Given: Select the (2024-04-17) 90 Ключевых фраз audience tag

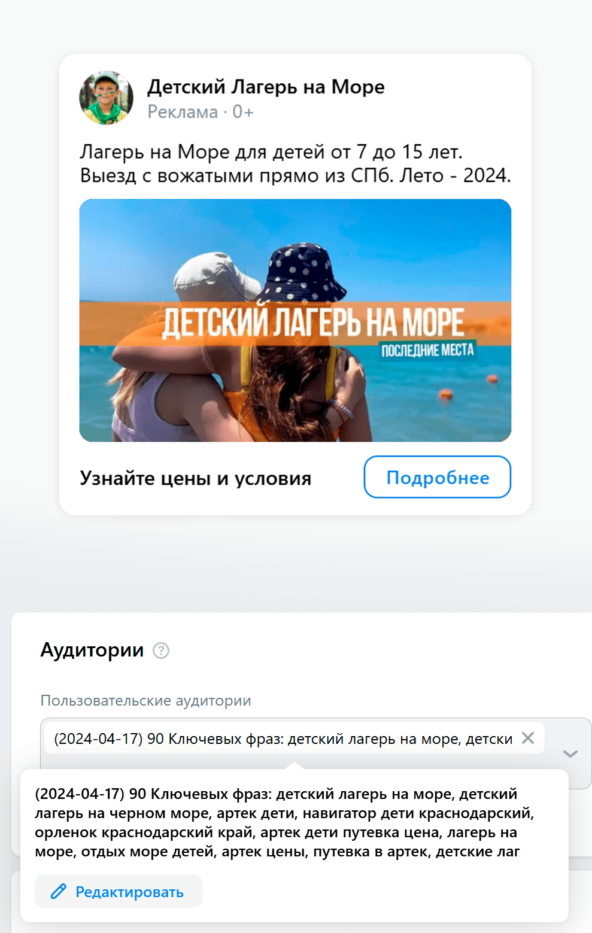Looking at the screenshot, I should [283, 739].
